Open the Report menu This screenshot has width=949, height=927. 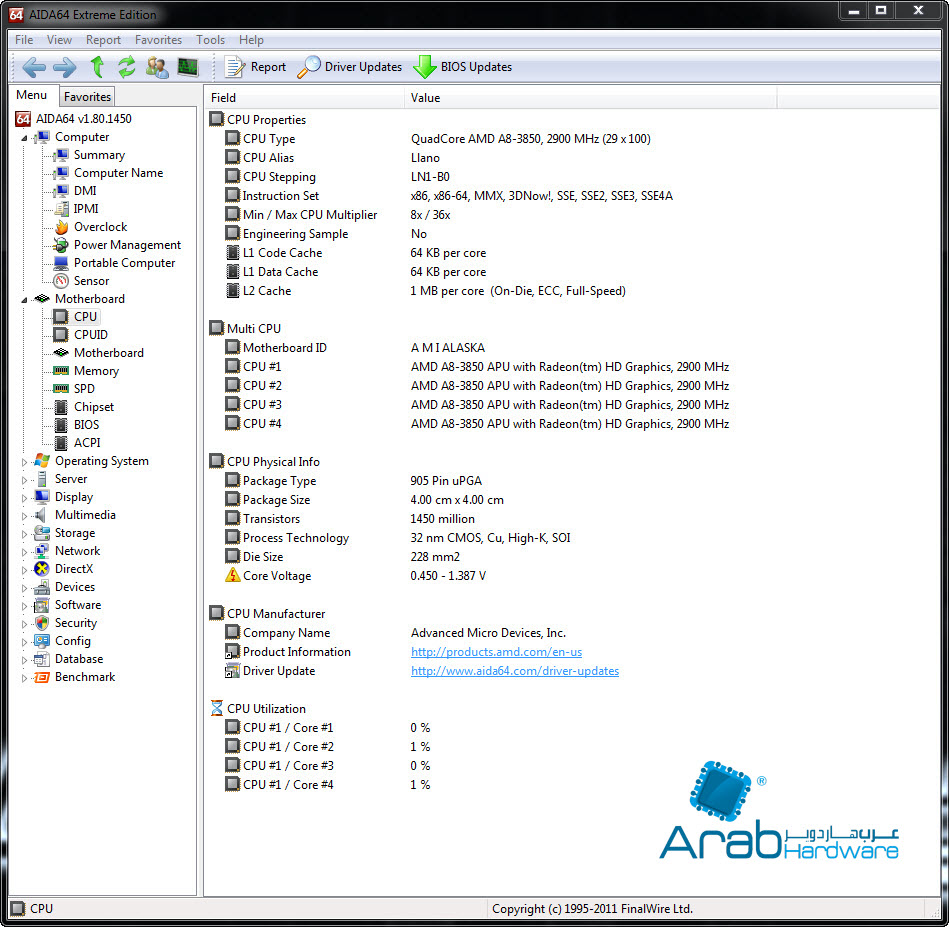[103, 40]
